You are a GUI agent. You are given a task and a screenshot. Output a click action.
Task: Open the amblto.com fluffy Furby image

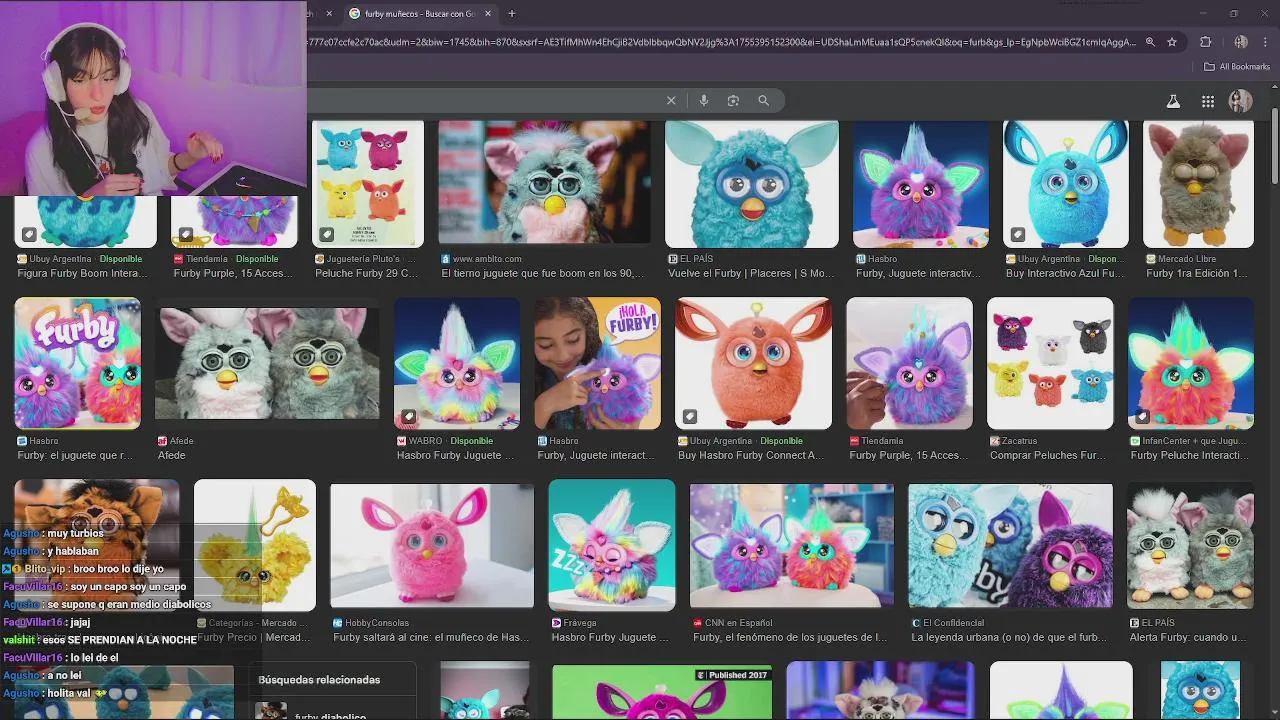point(545,184)
